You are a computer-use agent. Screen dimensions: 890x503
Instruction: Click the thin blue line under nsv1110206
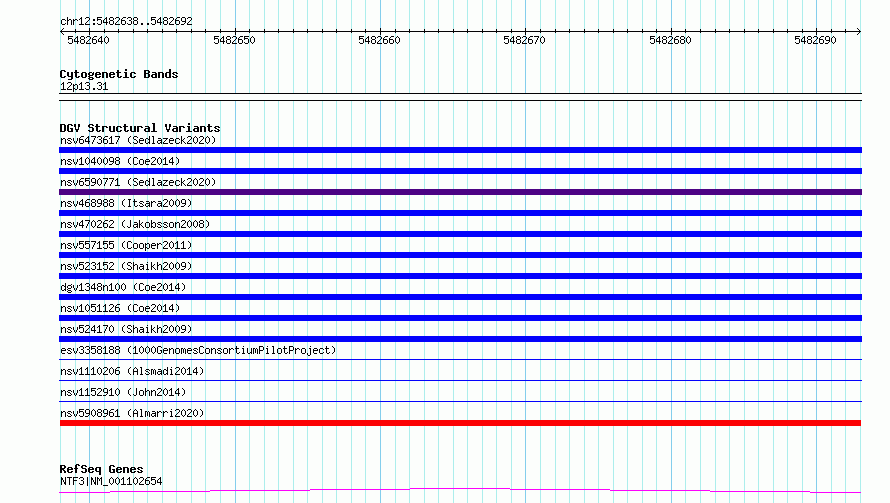460,380
